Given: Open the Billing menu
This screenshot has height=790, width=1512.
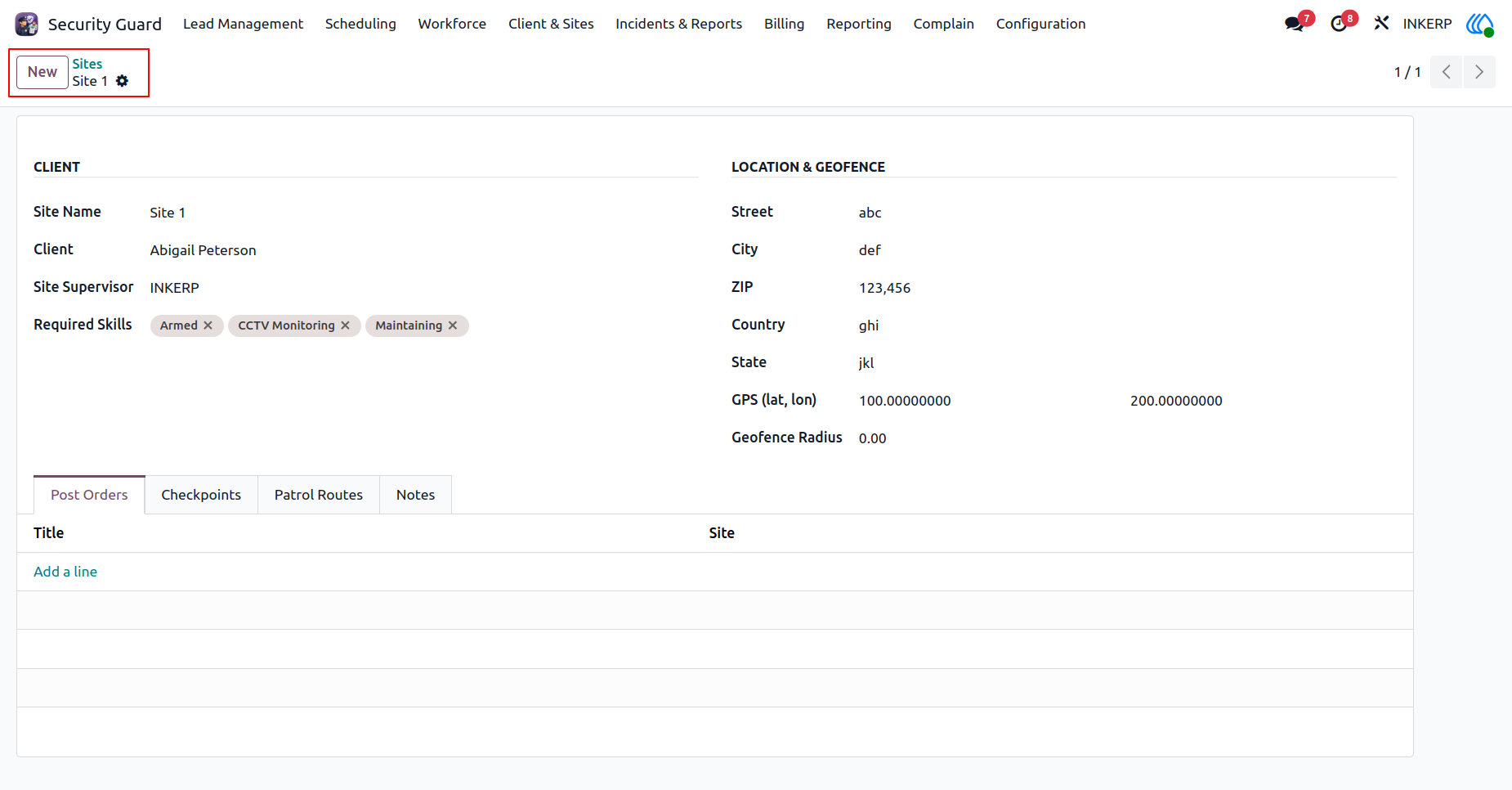Looking at the screenshot, I should (x=784, y=24).
